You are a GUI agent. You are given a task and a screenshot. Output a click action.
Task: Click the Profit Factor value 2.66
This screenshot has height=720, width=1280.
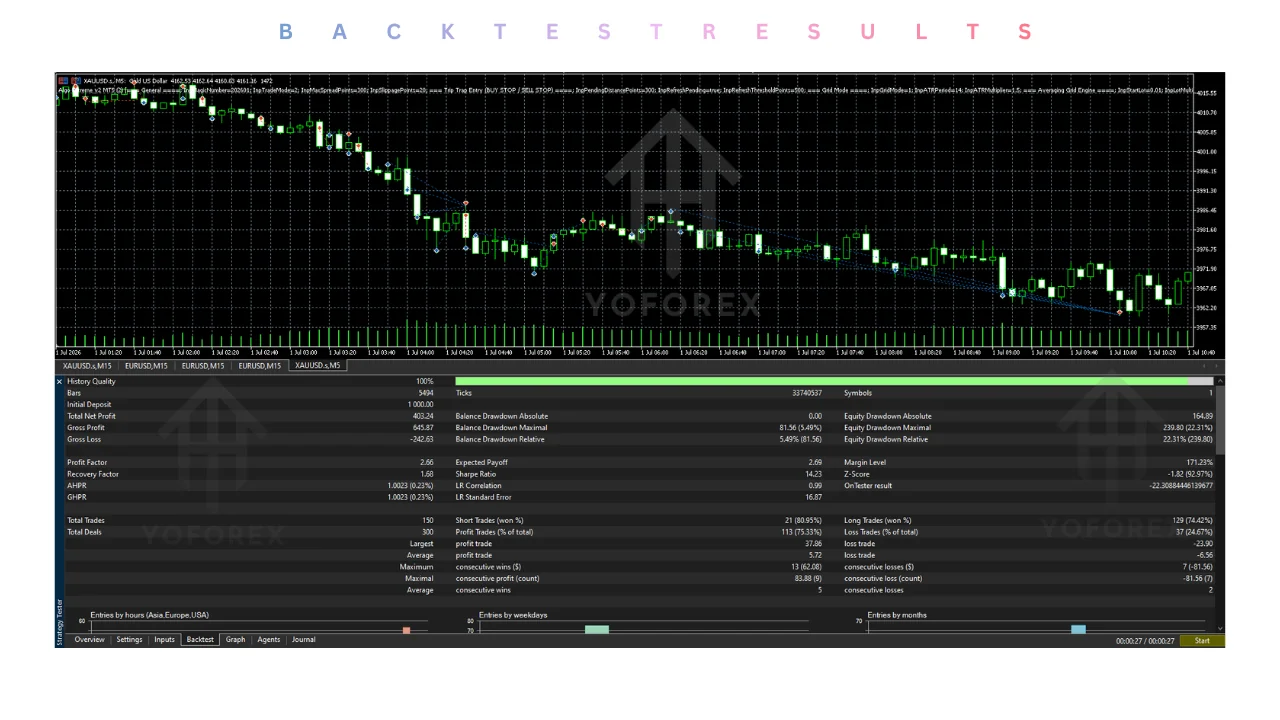(x=427, y=463)
